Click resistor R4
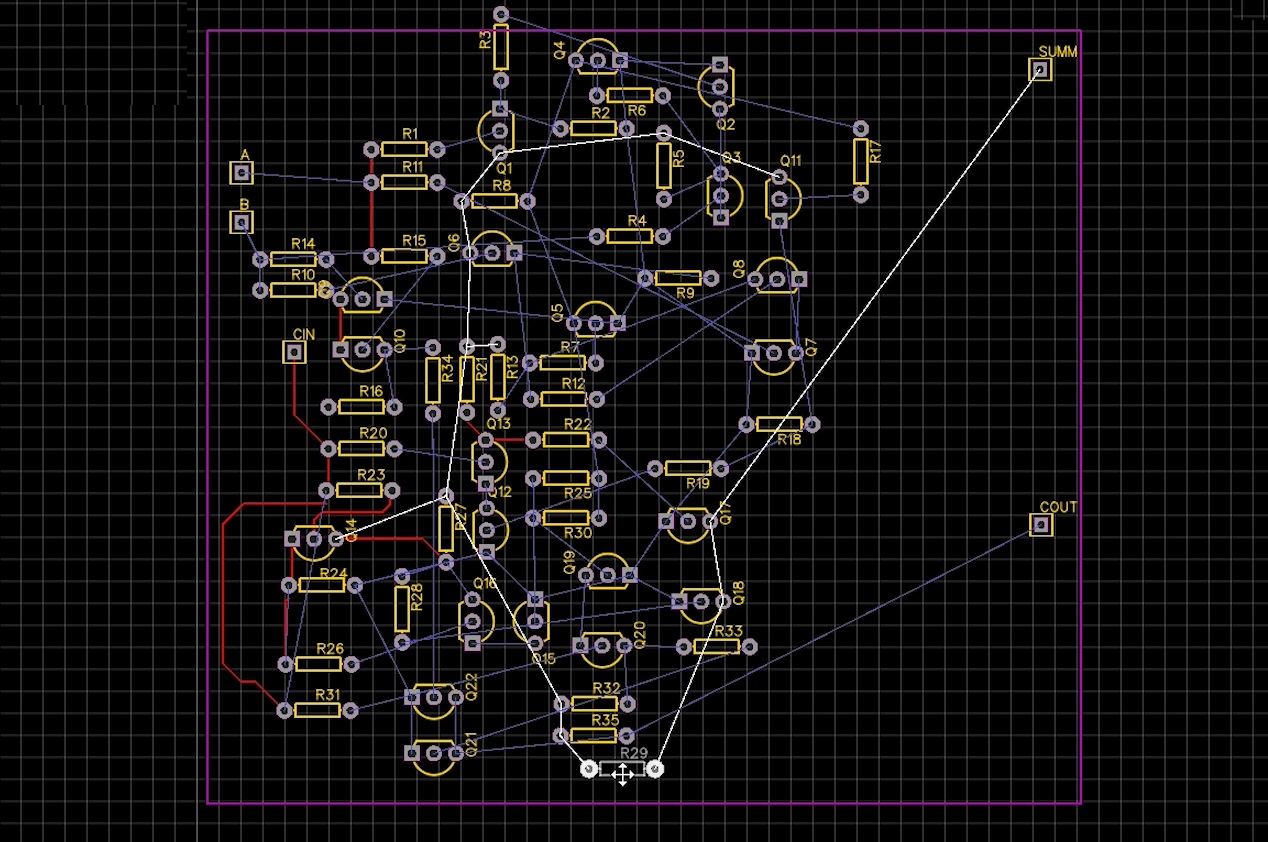This screenshot has height=842, width=1268. tap(629, 236)
